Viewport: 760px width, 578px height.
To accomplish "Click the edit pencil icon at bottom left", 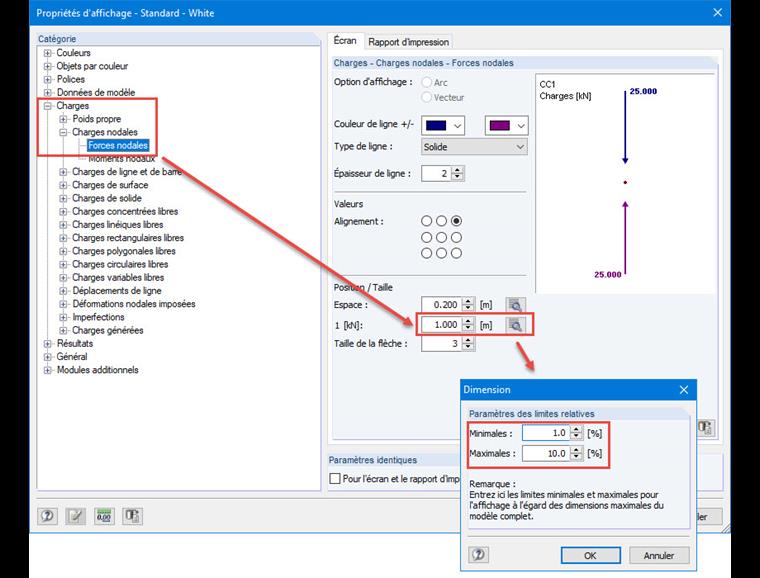I will [75, 516].
